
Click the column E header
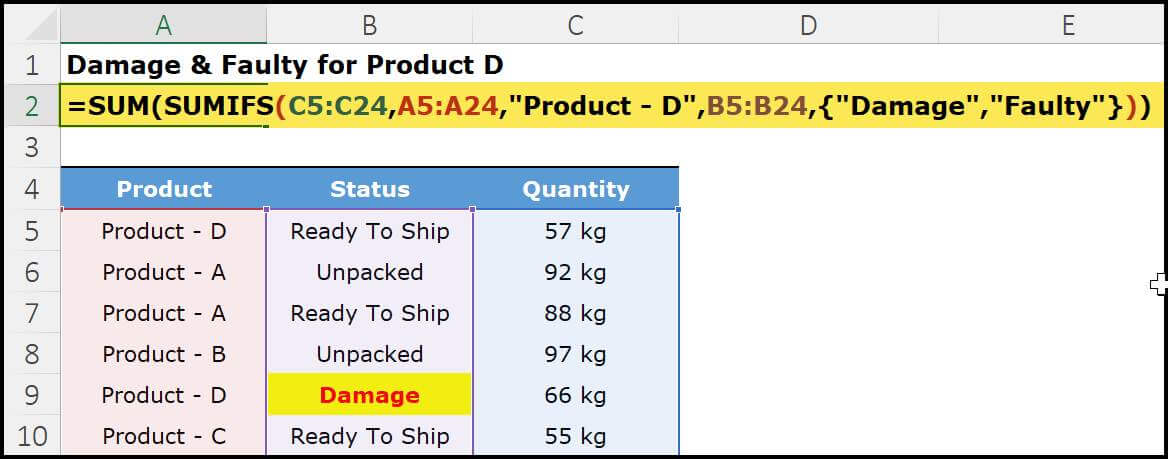coord(1068,26)
